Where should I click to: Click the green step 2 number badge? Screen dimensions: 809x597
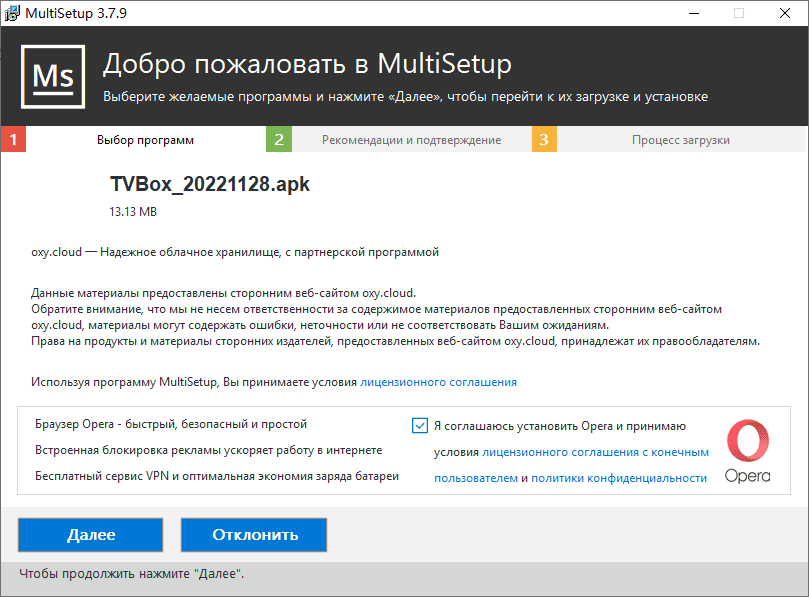coord(279,140)
